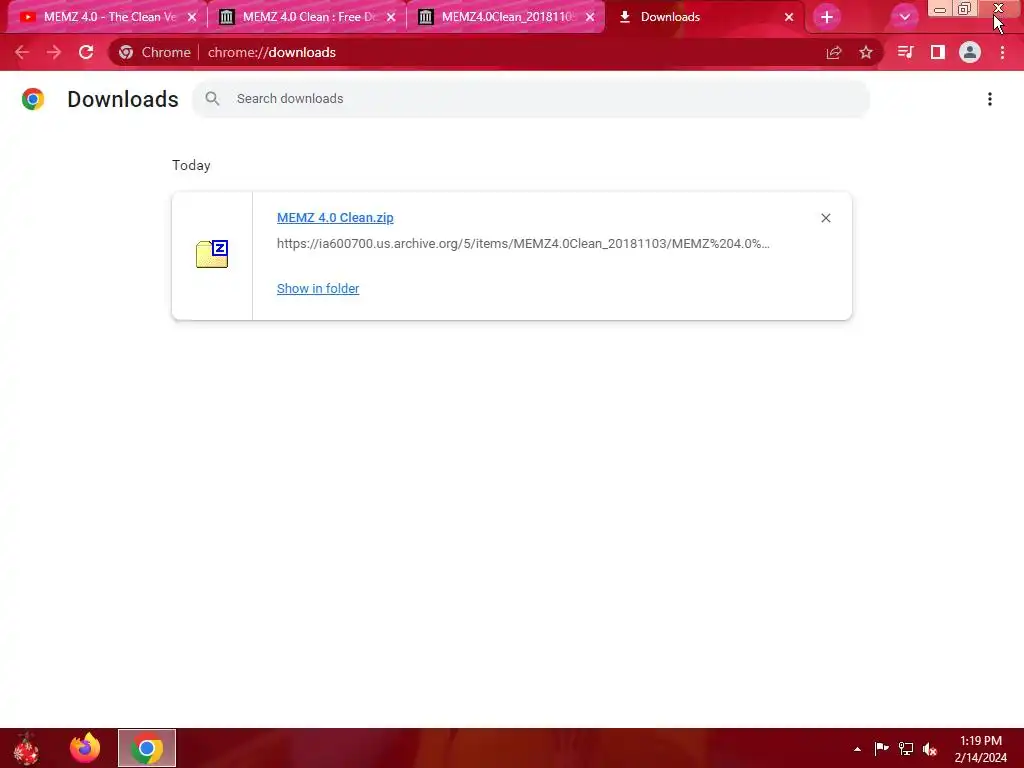Close the YouTube MEMZ 4.0 tab
The image size is (1024, 768).
click(x=192, y=18)
